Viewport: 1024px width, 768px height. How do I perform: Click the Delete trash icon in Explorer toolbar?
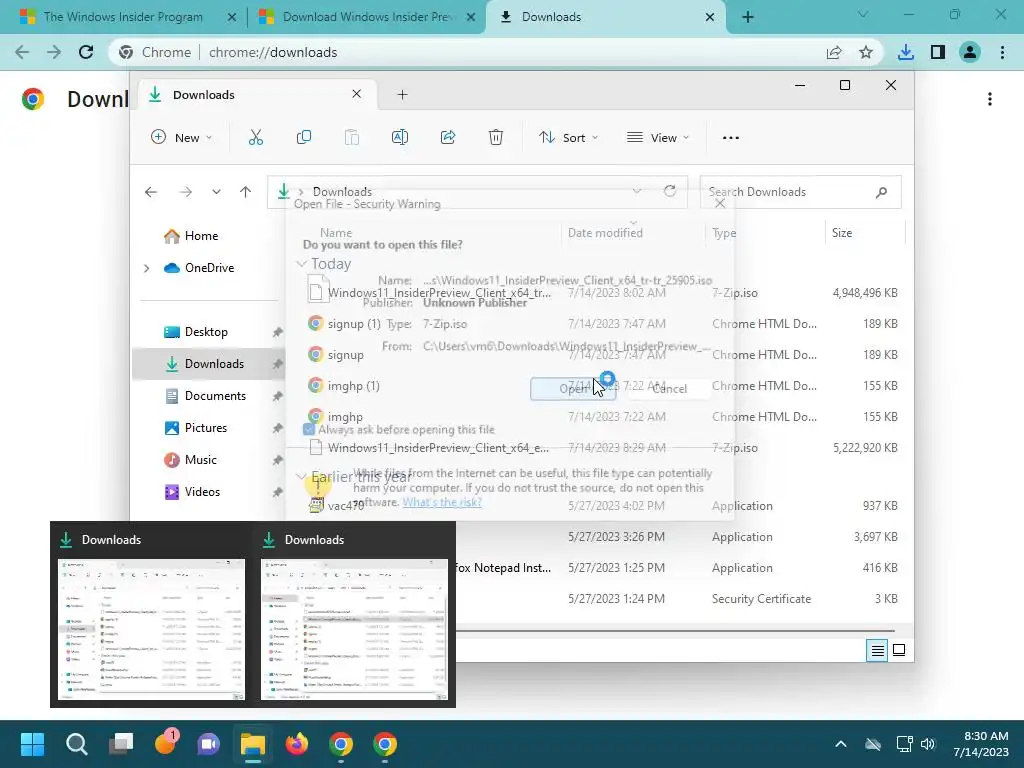point(496,138)
